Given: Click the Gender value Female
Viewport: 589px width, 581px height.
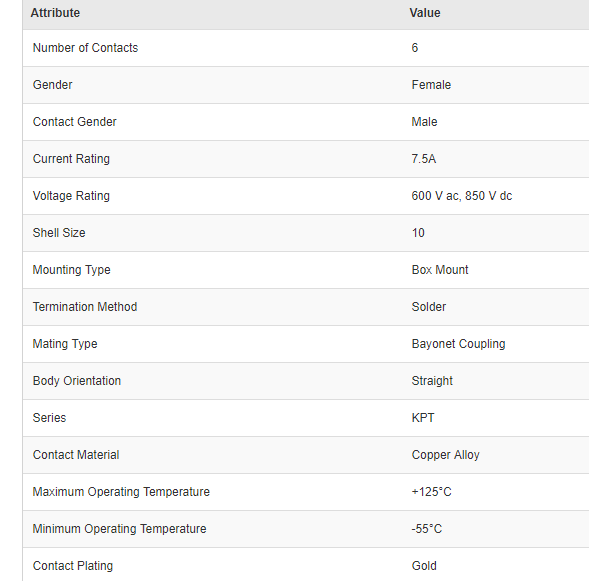Looking at the screenshot, I should [x=431, y=85].
